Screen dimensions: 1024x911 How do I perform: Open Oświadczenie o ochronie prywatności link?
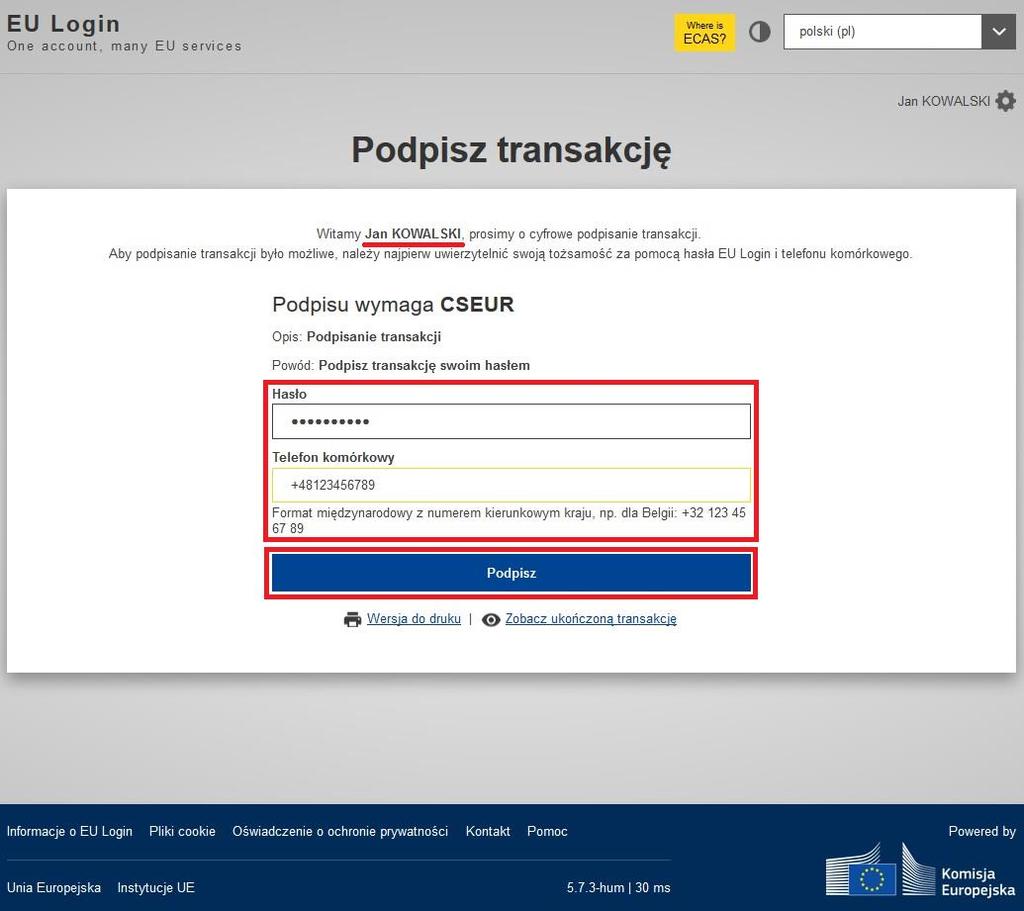coord(340,831)
